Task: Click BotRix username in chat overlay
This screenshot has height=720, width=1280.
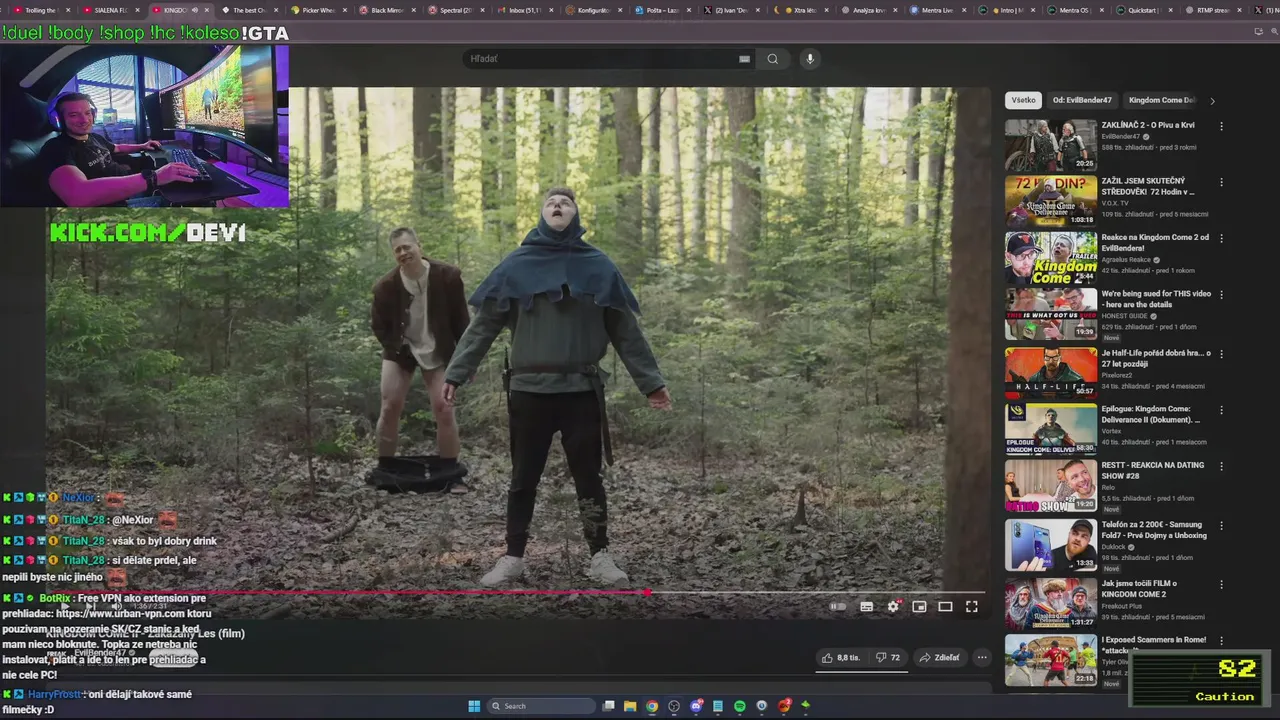Action: 55,598
